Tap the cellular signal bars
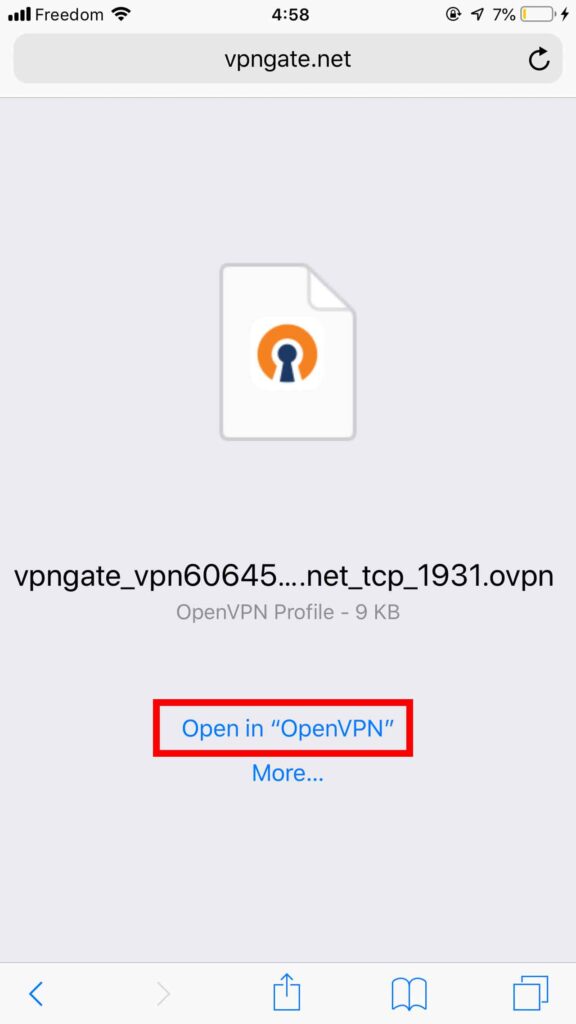The height and width of the screenshot is (1024, 576). pos(20,14)
